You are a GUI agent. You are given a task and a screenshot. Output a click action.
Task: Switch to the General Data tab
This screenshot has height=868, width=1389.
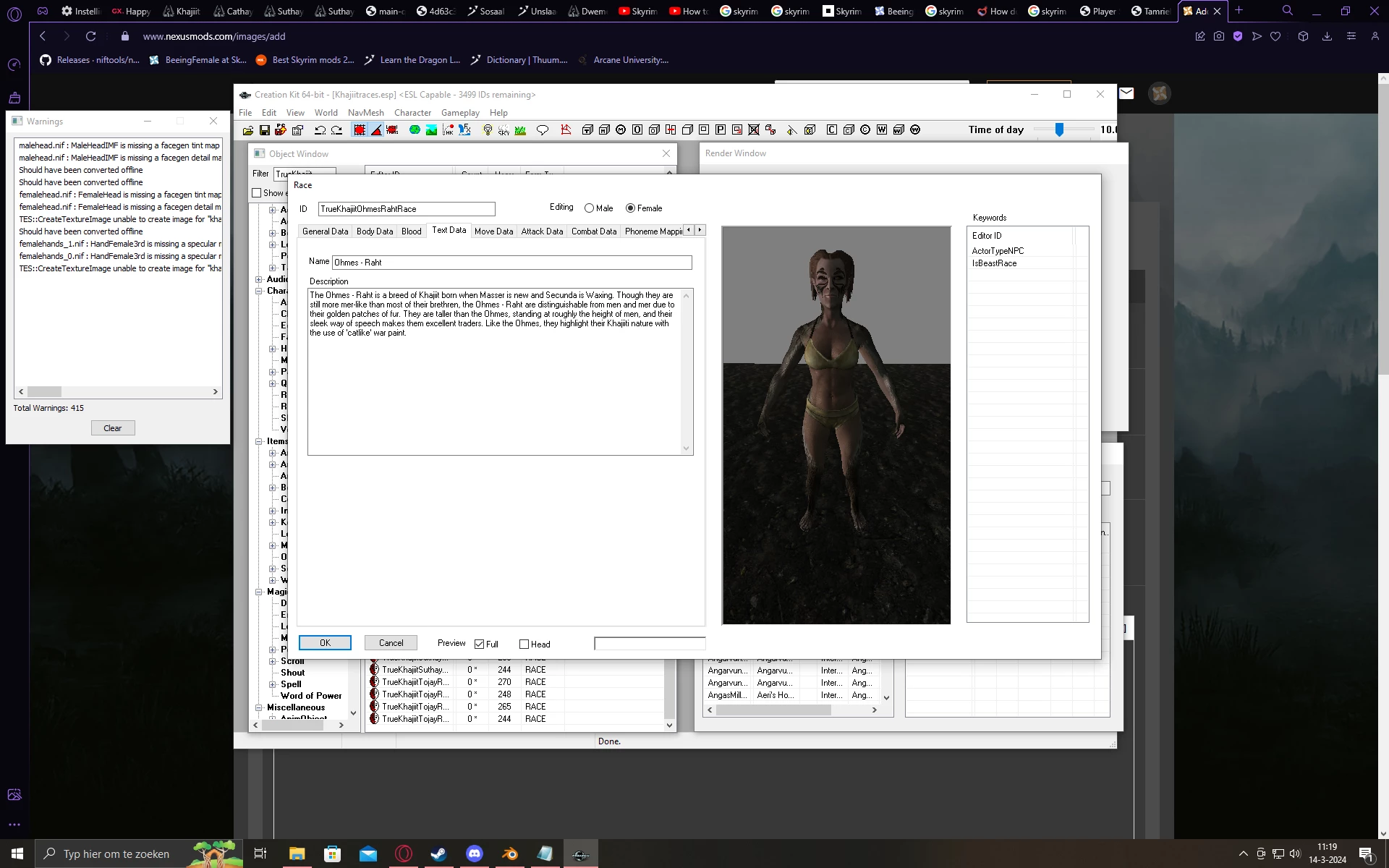[325, 231]
